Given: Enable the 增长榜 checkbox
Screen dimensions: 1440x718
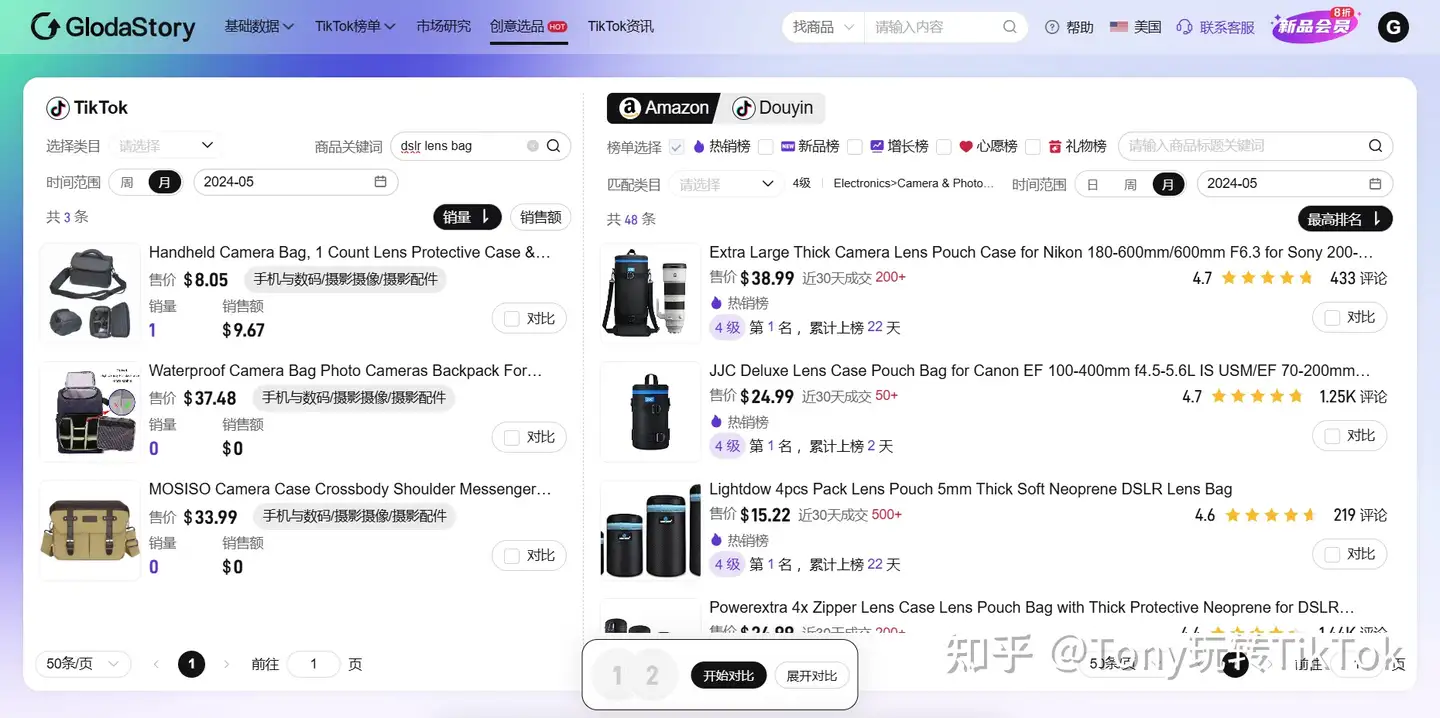Looking at the screenshot, I should pos(855,147).
